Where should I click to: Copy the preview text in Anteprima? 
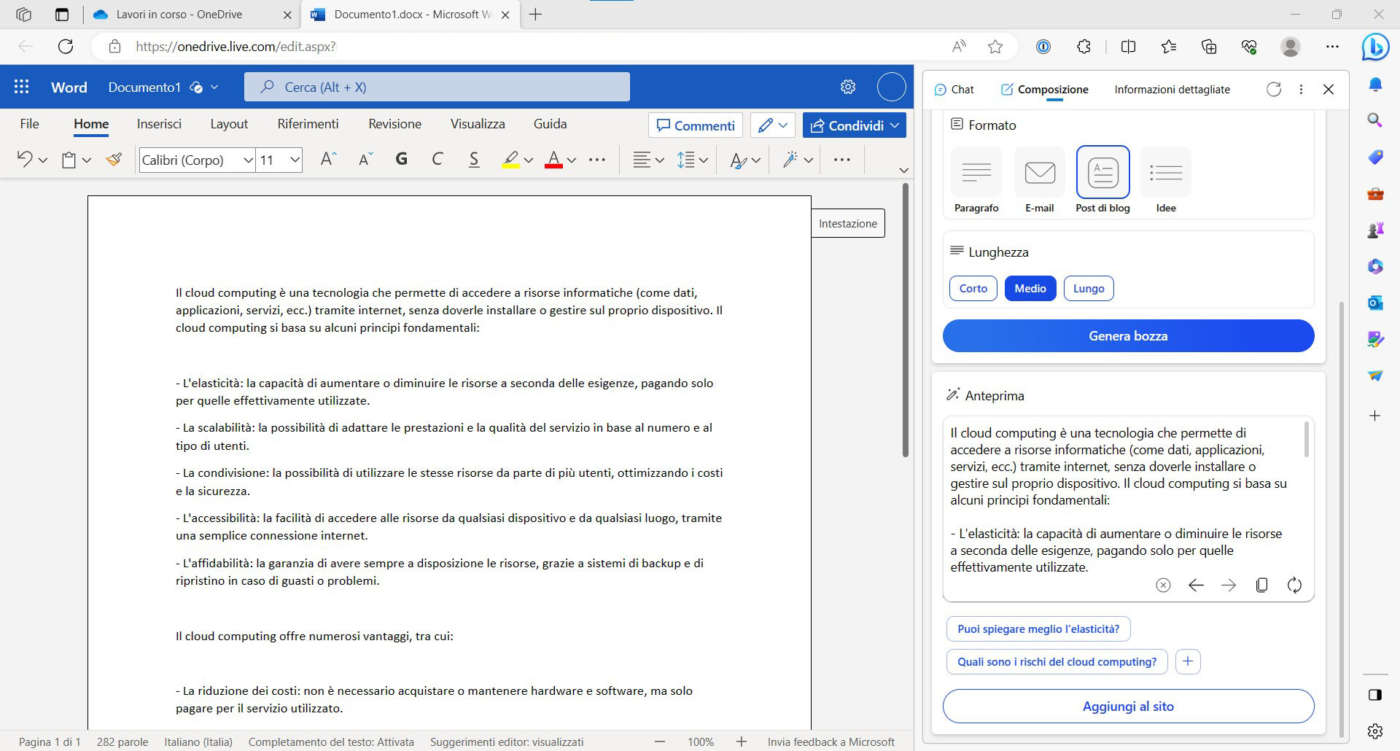(x=1261, y=585)
